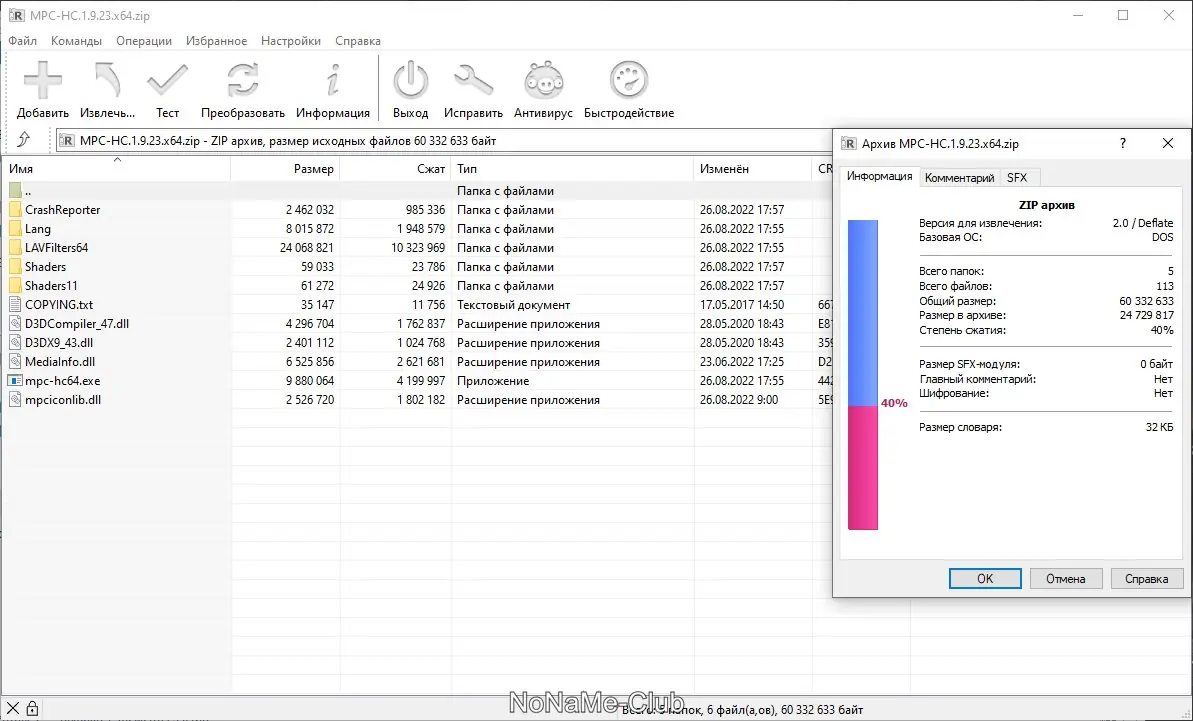This screenshot has height=721, width=1193.
Task: Select the LAVFilters64 folder name
Action: point(56,248)
